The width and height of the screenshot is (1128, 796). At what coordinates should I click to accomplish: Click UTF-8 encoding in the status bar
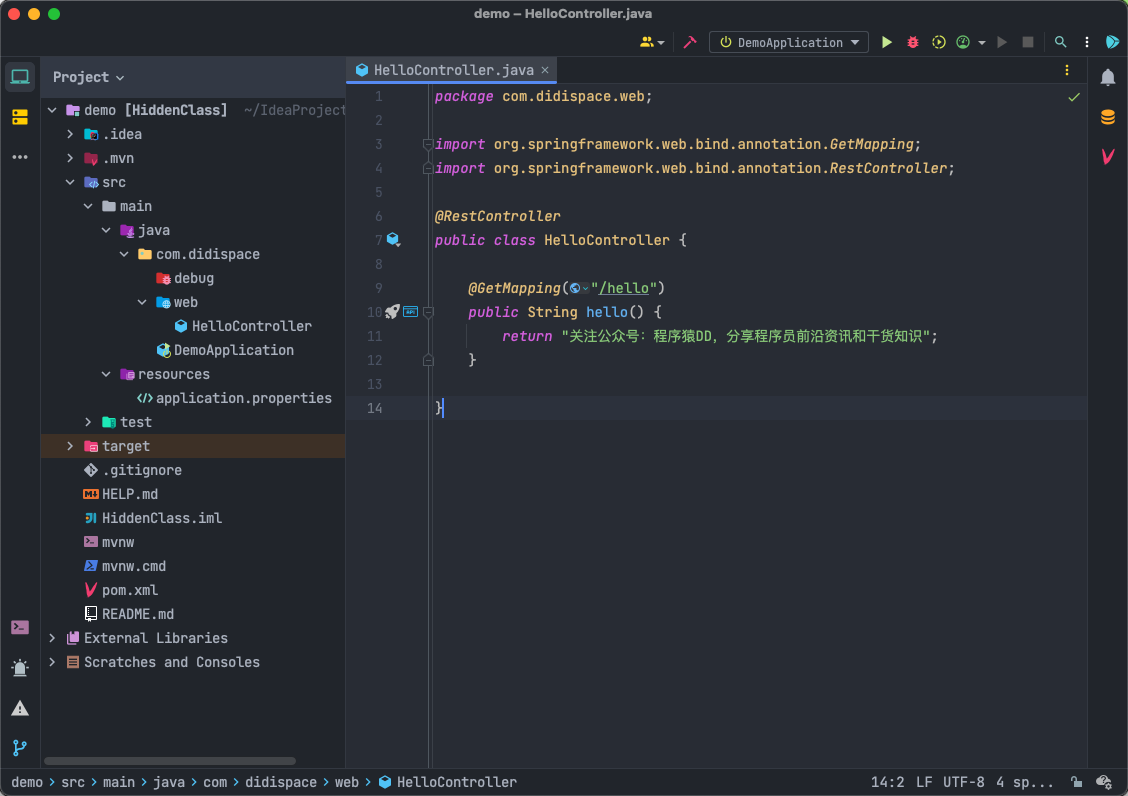[963, 782]
